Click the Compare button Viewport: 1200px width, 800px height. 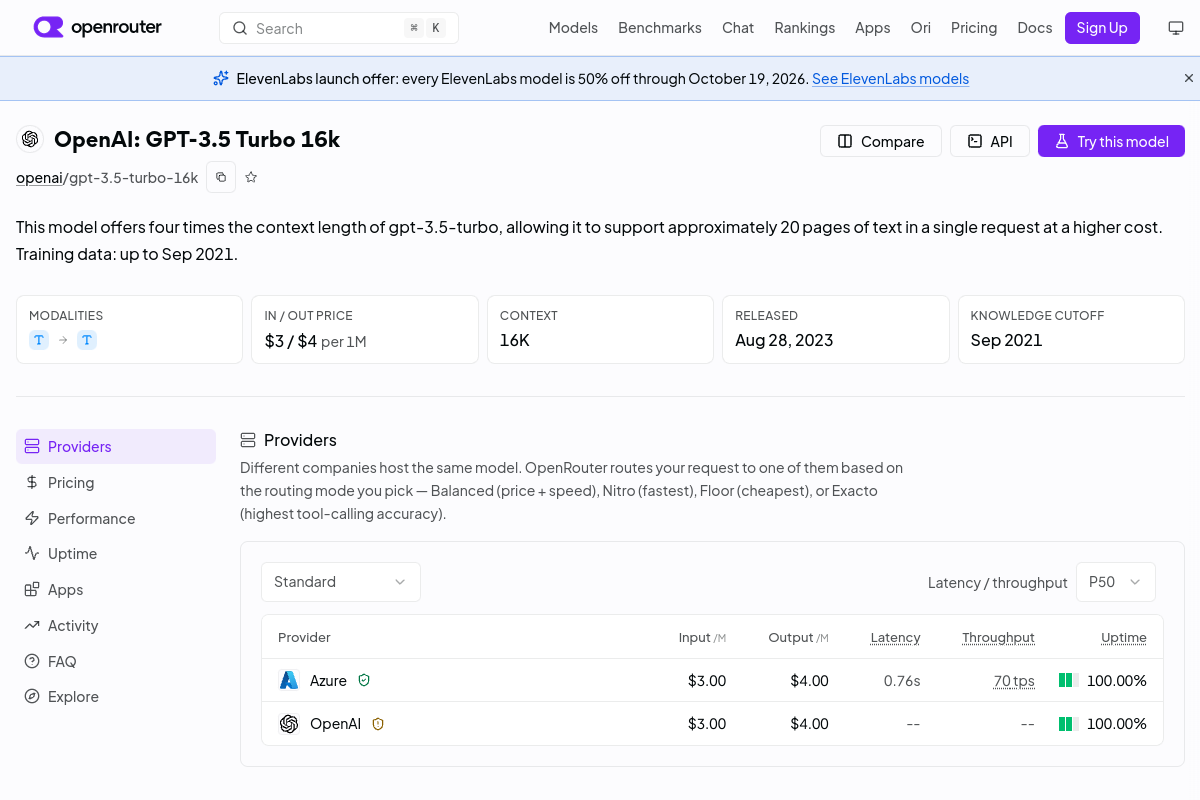[880, 141]
